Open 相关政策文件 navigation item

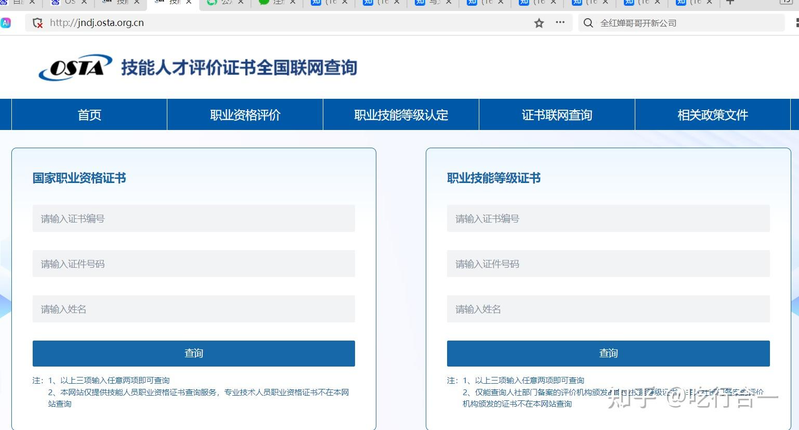pyautogui.click(x=712, y=115)
